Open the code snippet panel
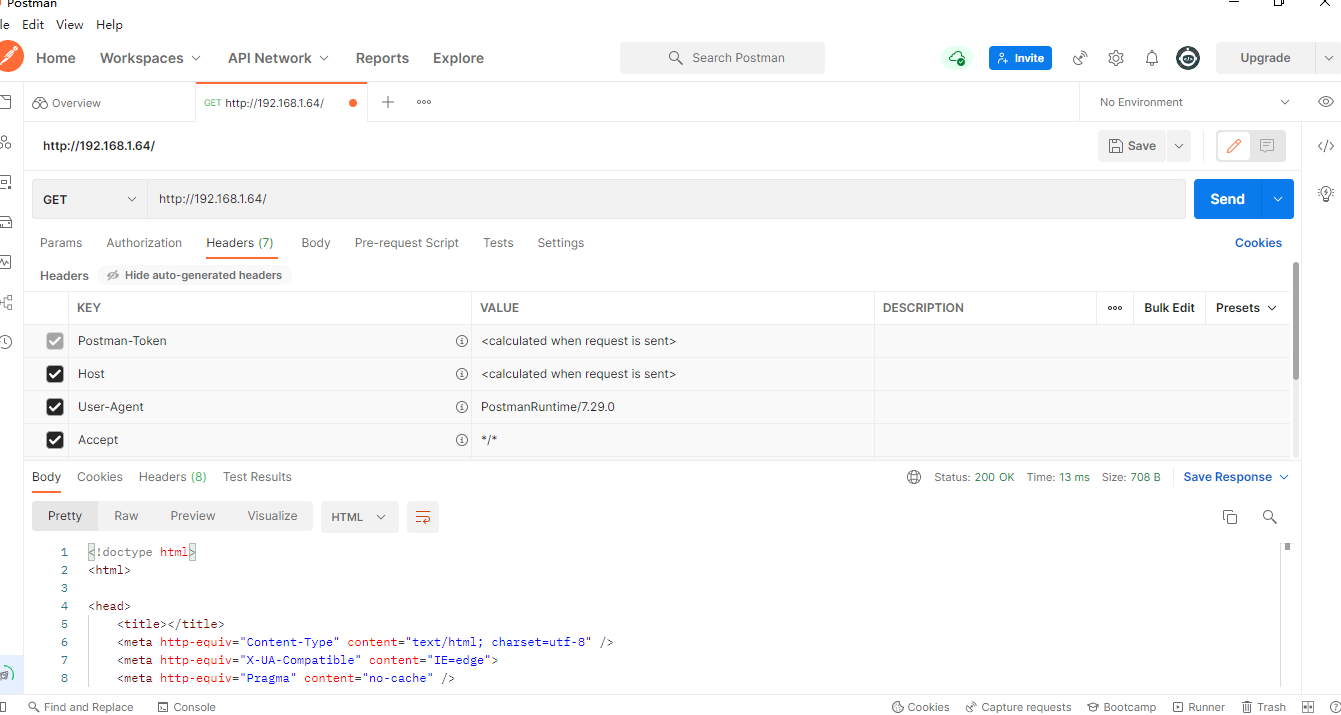This screenshot has width=1341, height=715. 1325,145
